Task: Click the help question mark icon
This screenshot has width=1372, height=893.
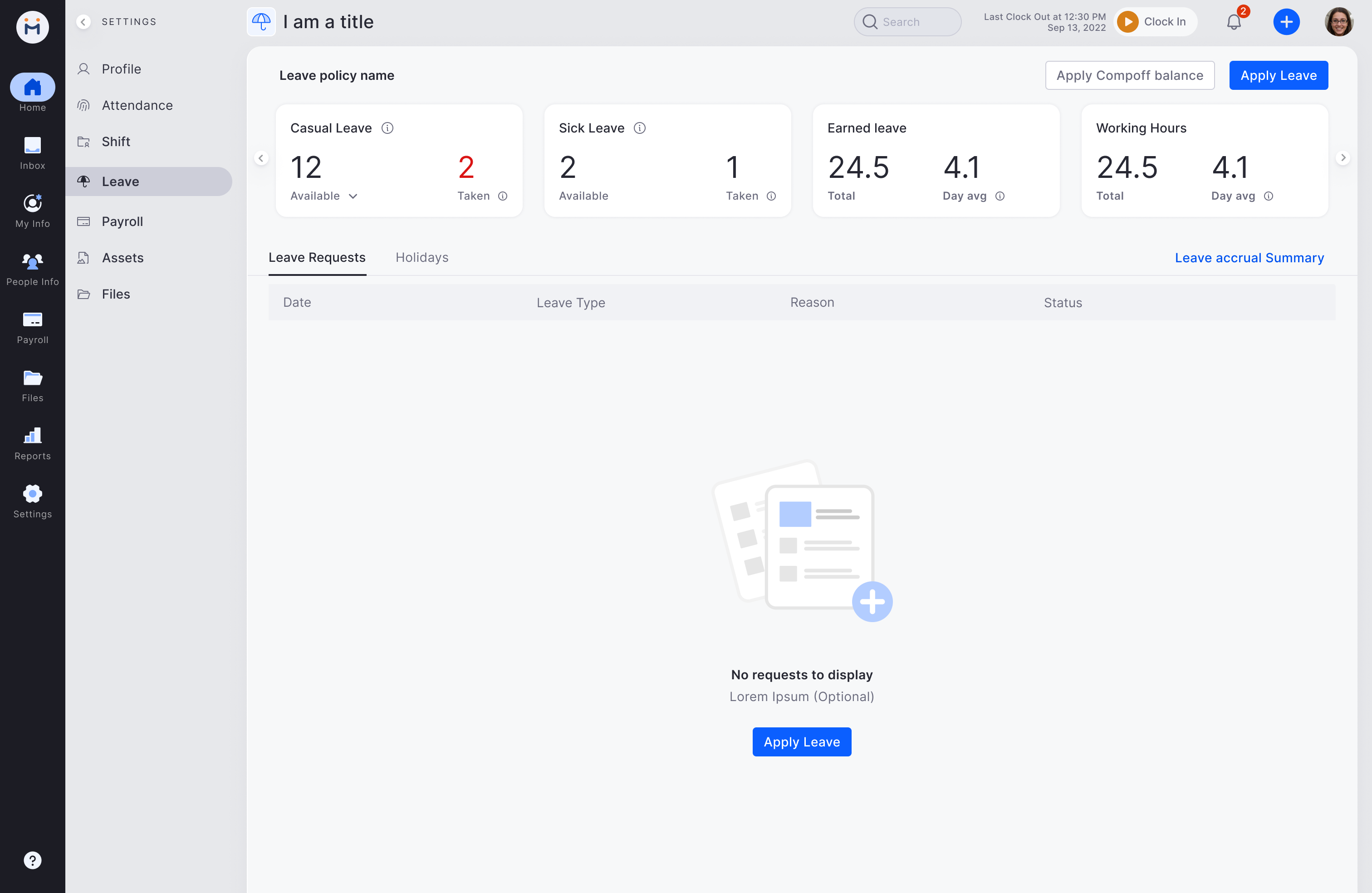Action: click(32, 859)
